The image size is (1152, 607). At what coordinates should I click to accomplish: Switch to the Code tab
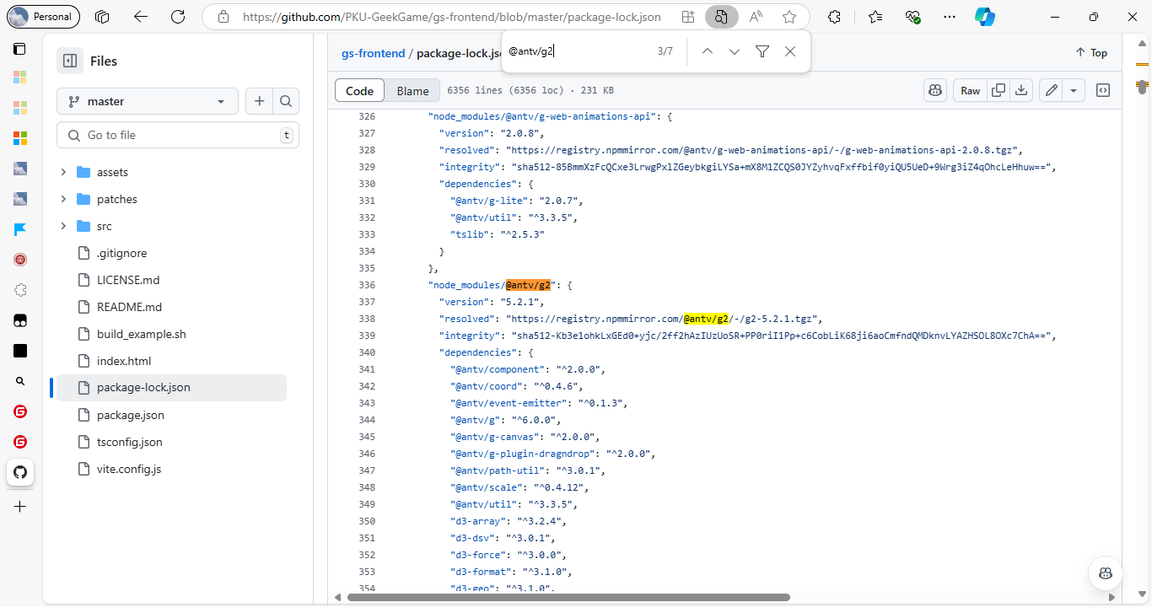click(359, 90)
